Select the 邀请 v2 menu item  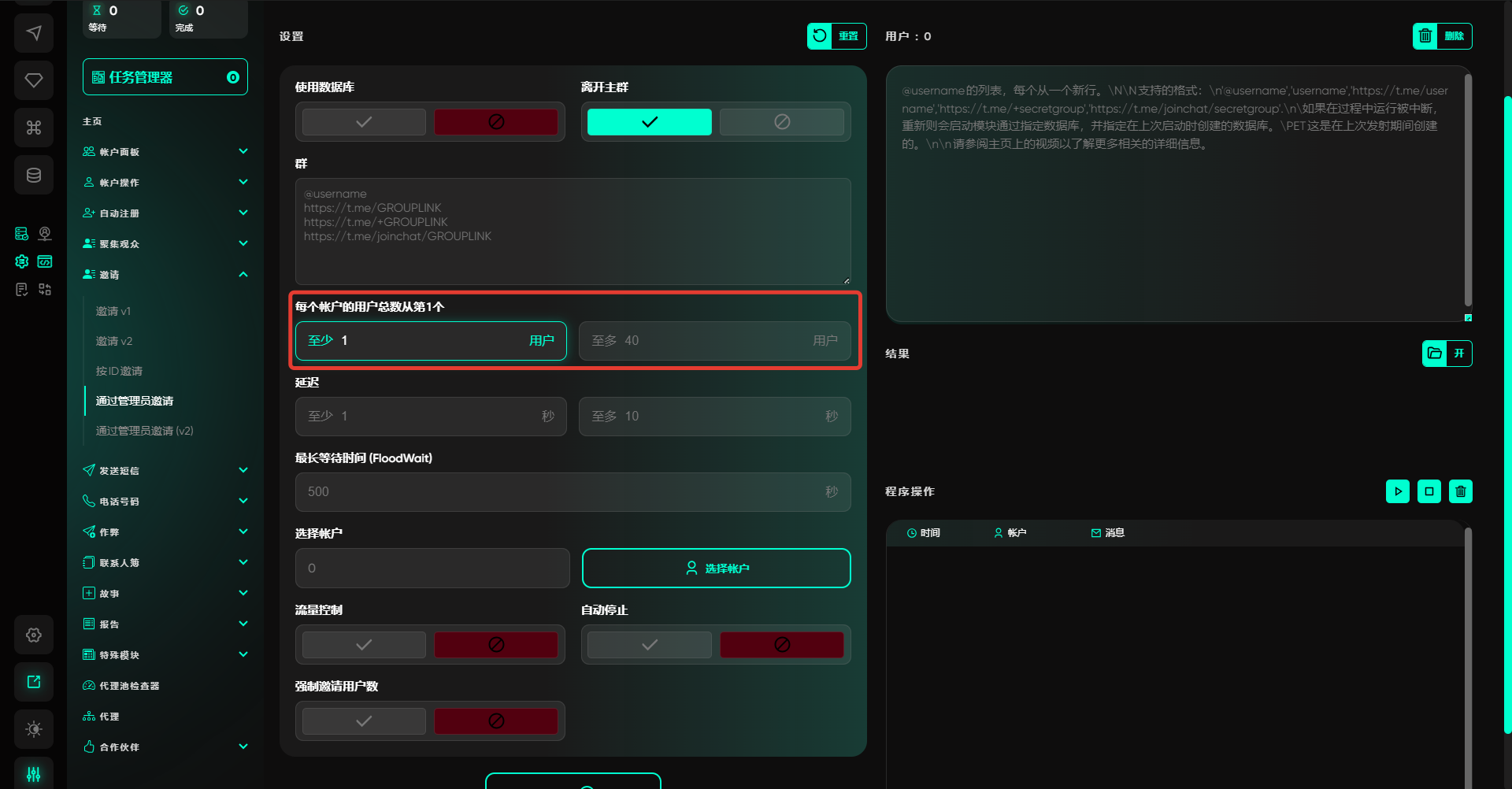click(114, 341)
